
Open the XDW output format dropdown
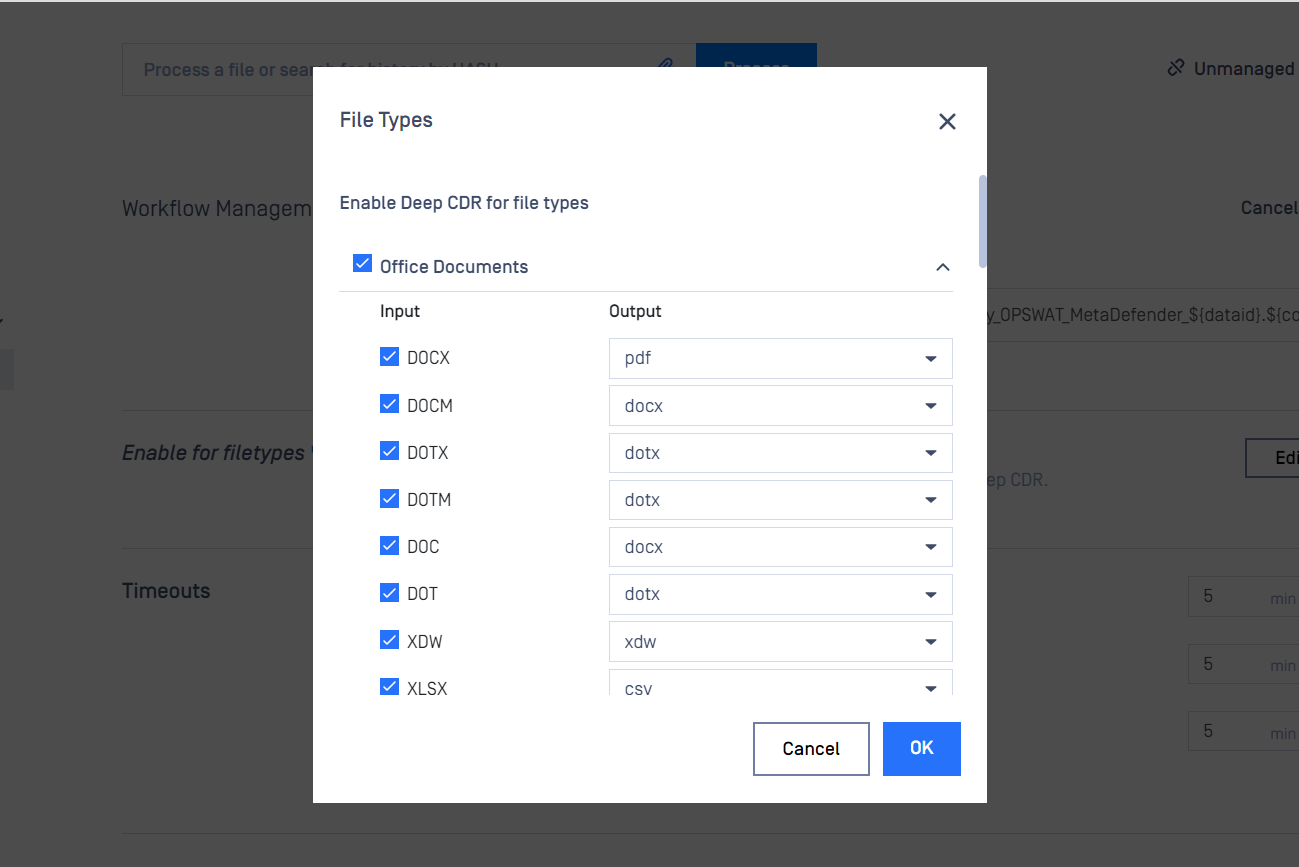(930, 641)
